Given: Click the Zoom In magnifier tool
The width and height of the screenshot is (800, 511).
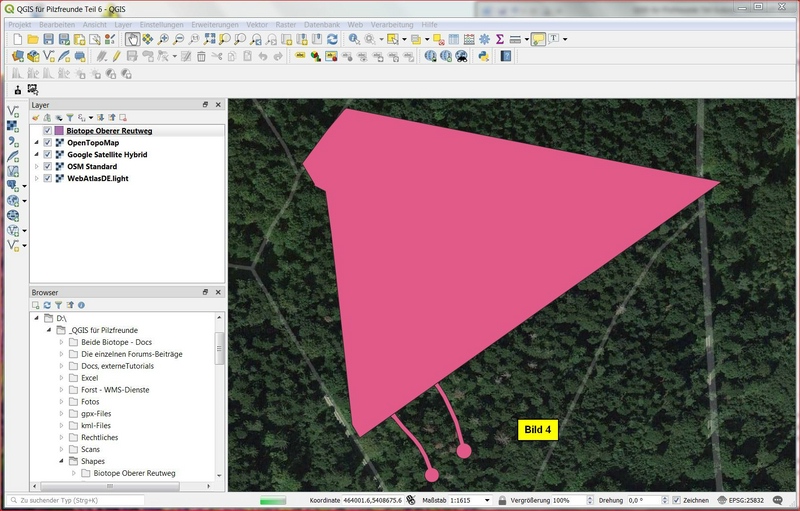Looking at the screenshot, I should (163, 39).
